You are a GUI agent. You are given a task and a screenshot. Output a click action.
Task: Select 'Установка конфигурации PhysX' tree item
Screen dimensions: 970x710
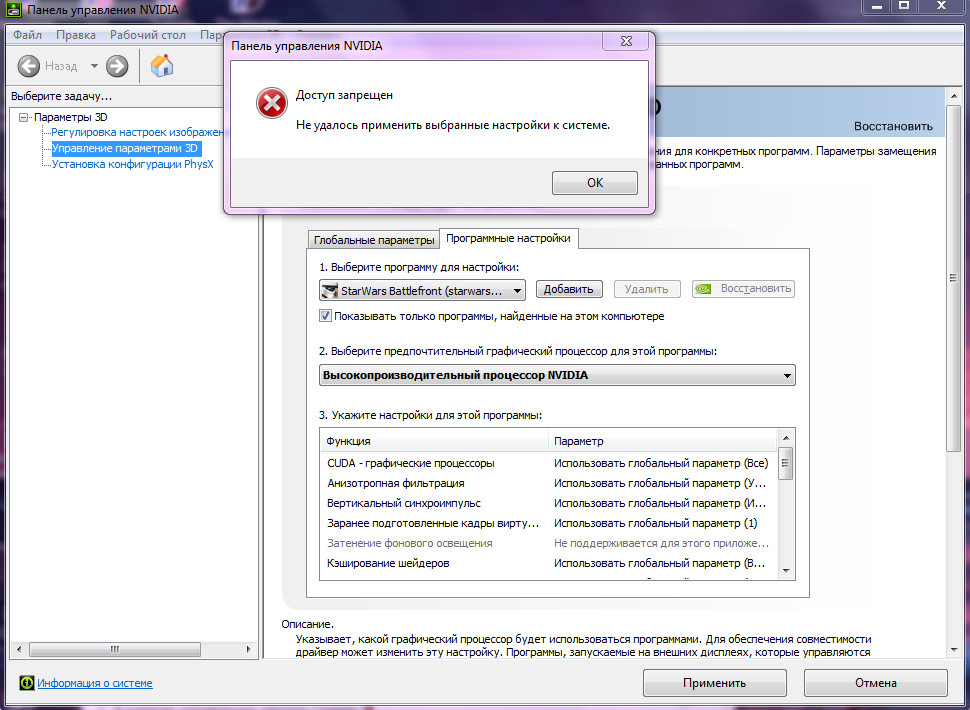[132, 164]
